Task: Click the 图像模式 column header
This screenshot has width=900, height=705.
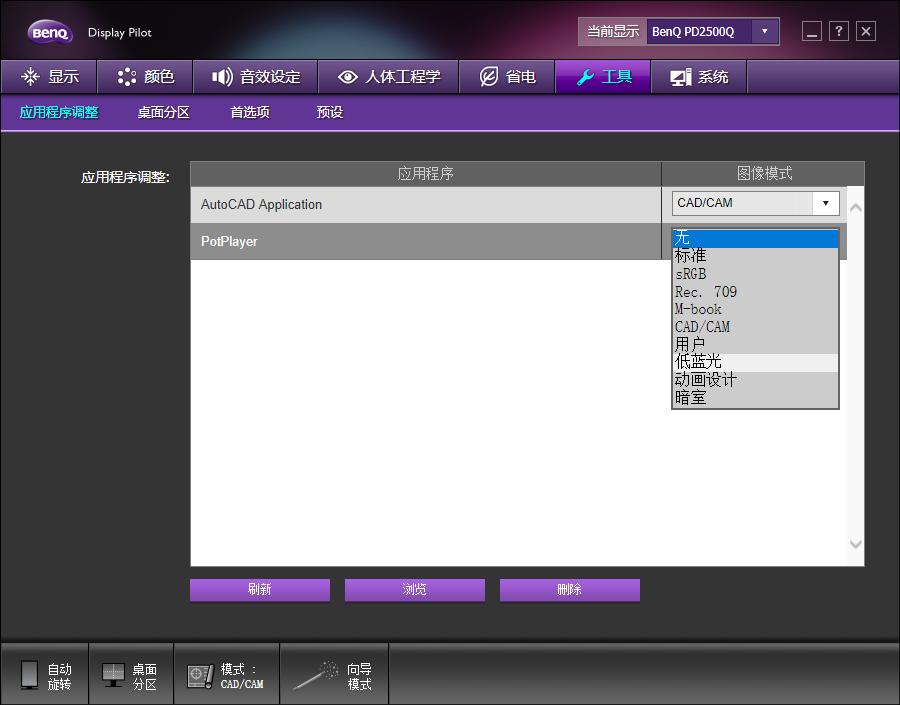Action: coord(763,174)
